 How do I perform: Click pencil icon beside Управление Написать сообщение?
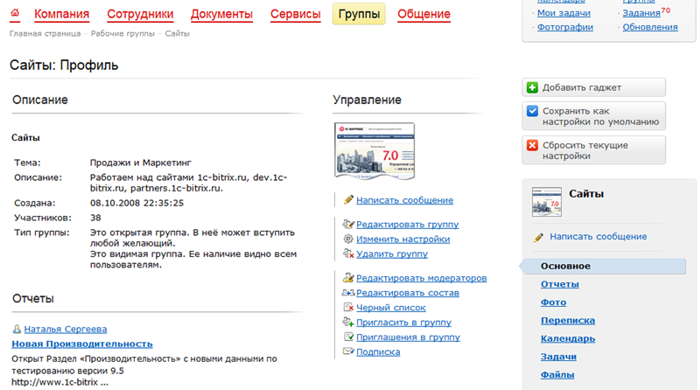349,200
